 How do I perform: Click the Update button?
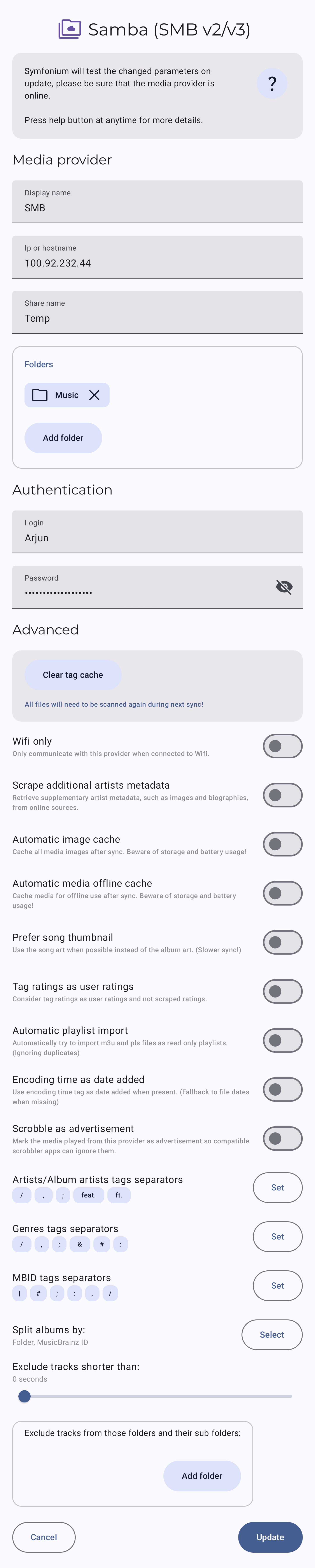coord(270,1538)
